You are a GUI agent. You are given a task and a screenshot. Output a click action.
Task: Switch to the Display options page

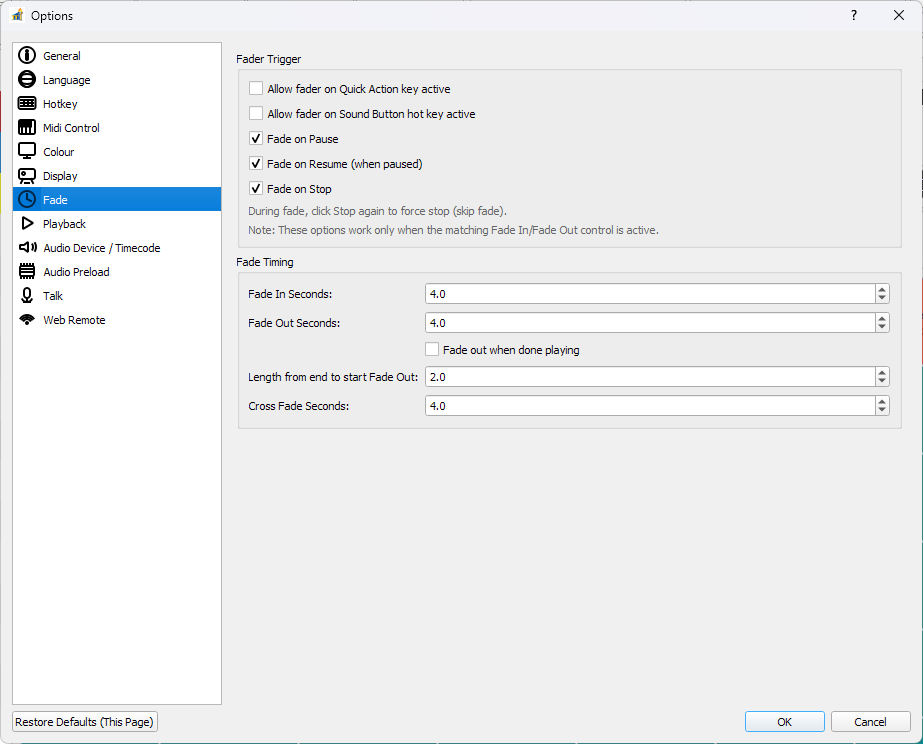pyautogui.click(x=60, y=176)
